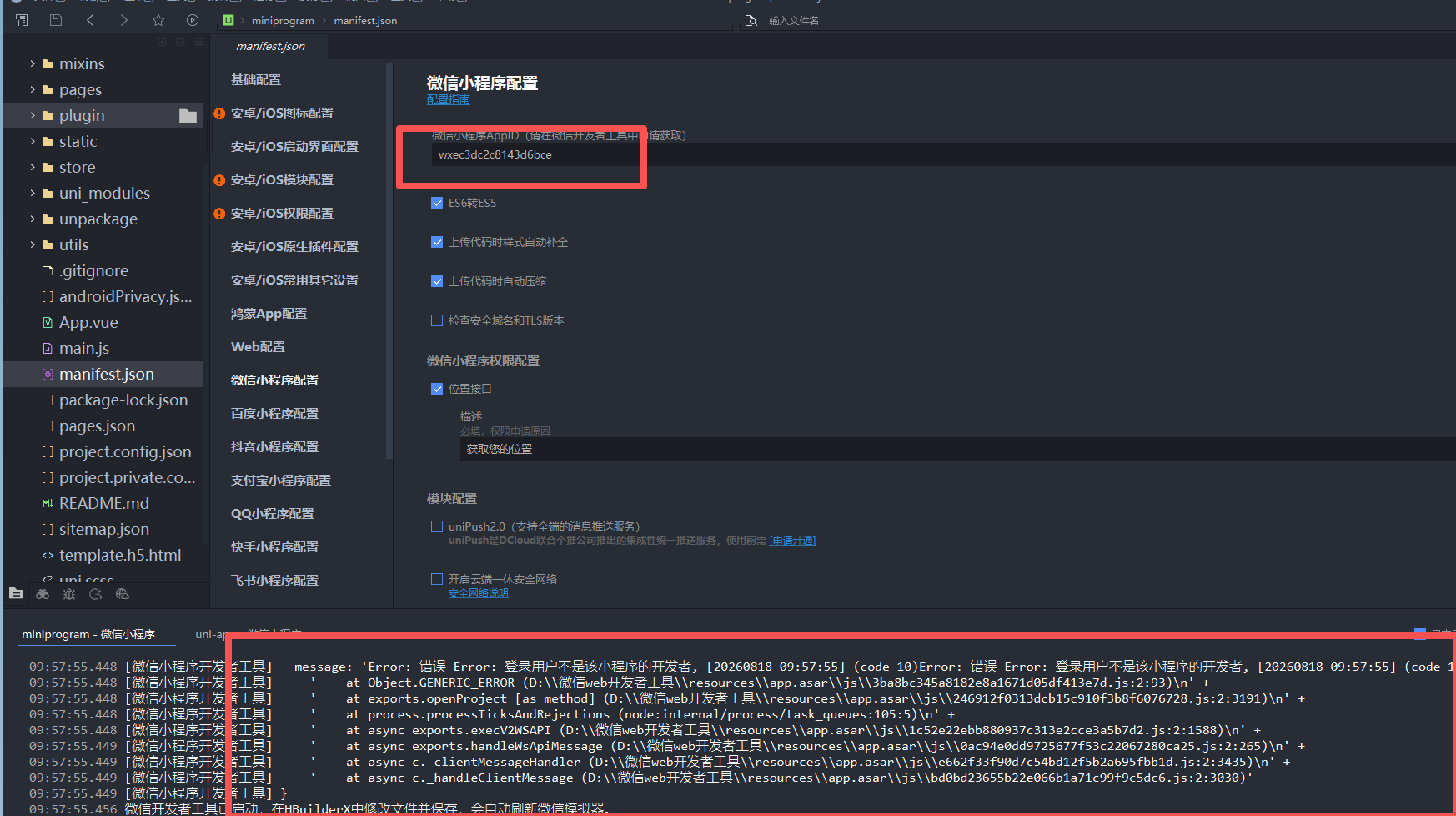Click the template.h5.html file icon
This screenshot has height=816, width=1456.
point(48,556)
